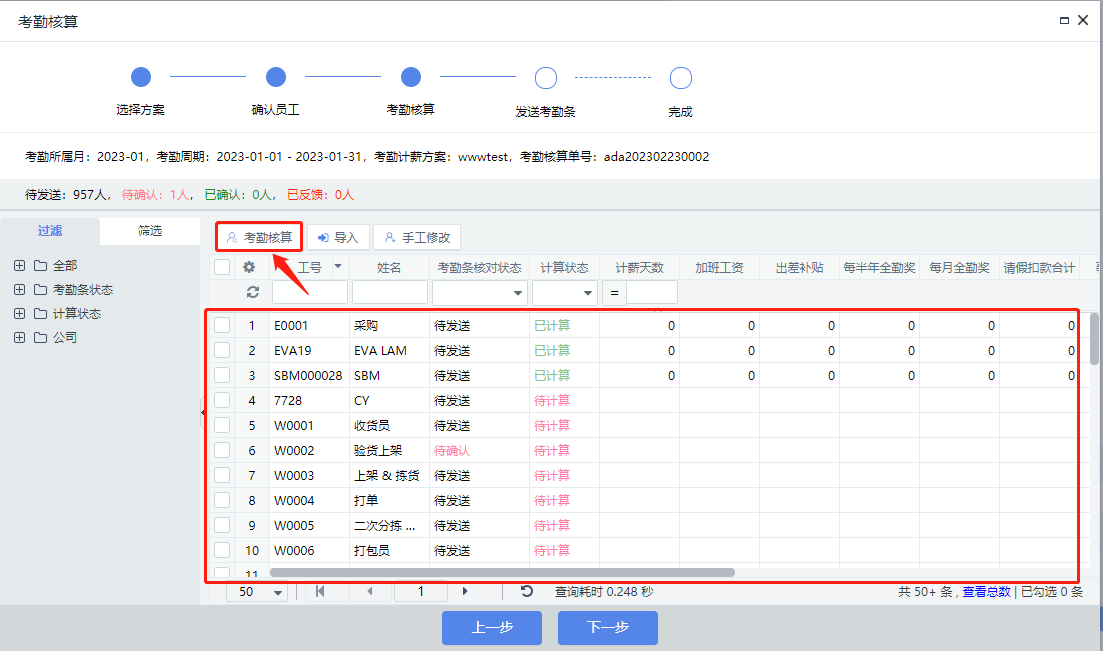Click the 完成 step circle

[681, 77]
